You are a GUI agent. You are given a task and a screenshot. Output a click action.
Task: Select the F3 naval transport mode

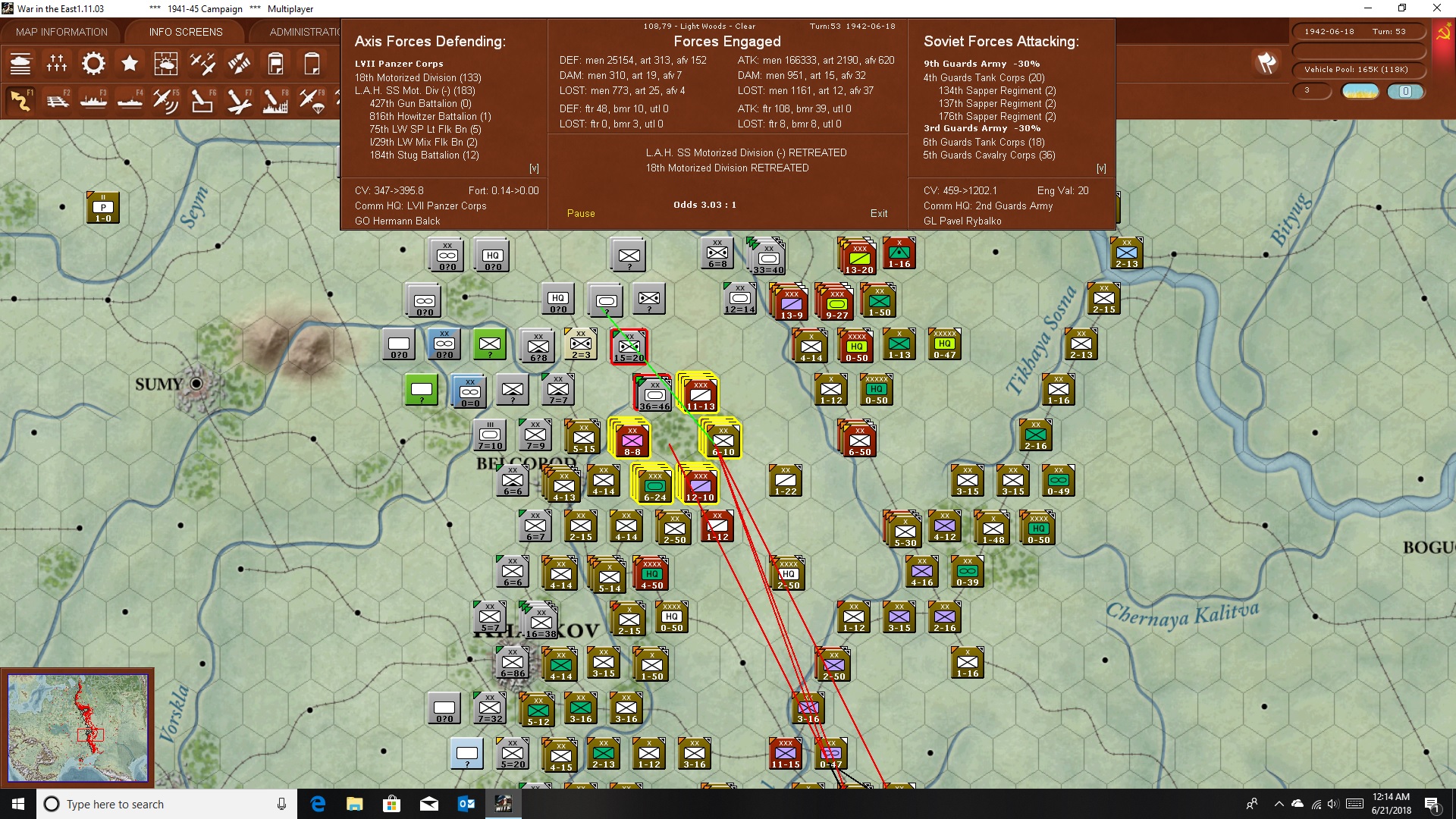coord(93,100)
